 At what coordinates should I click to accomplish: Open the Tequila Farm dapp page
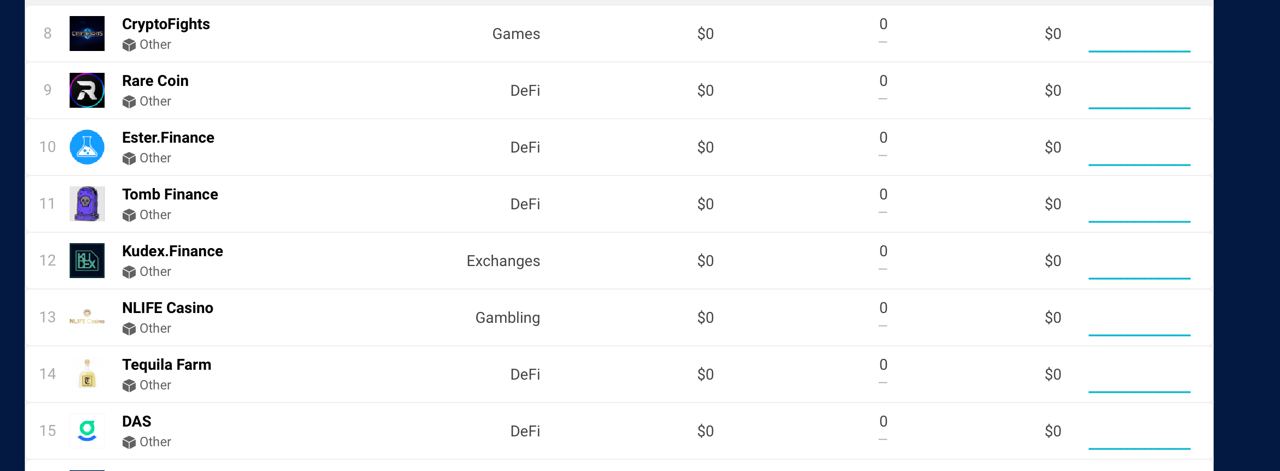[x=166, y=365]
